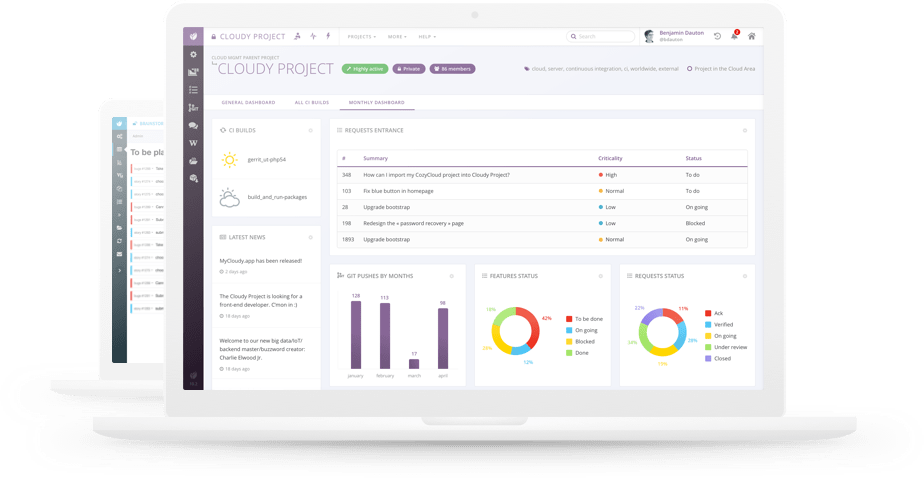The width and height of the screenshot is (924, 478).
Task: Open the gerrit_ut-php54 build link
Action: point(266,160)
